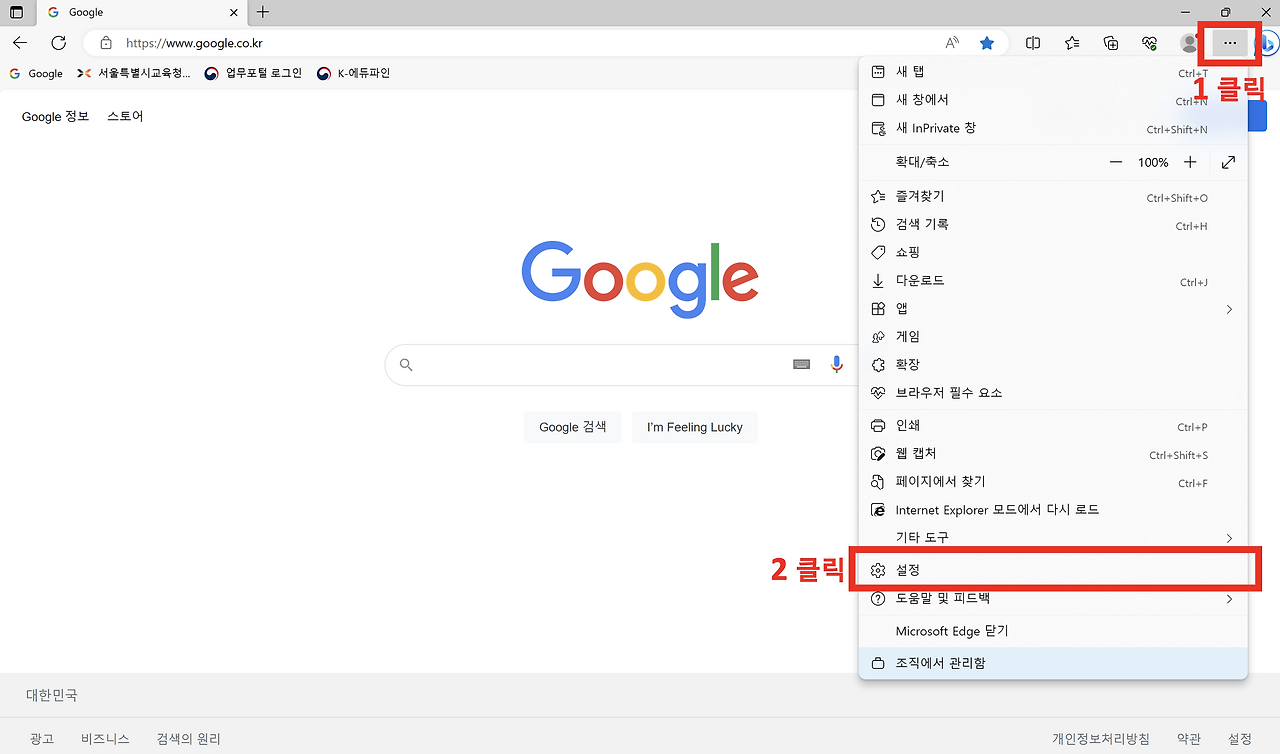This screenshot has width=1280, height=754.
Task: Expand the 기타 도구 submenu
Action: click(1053, 537)
